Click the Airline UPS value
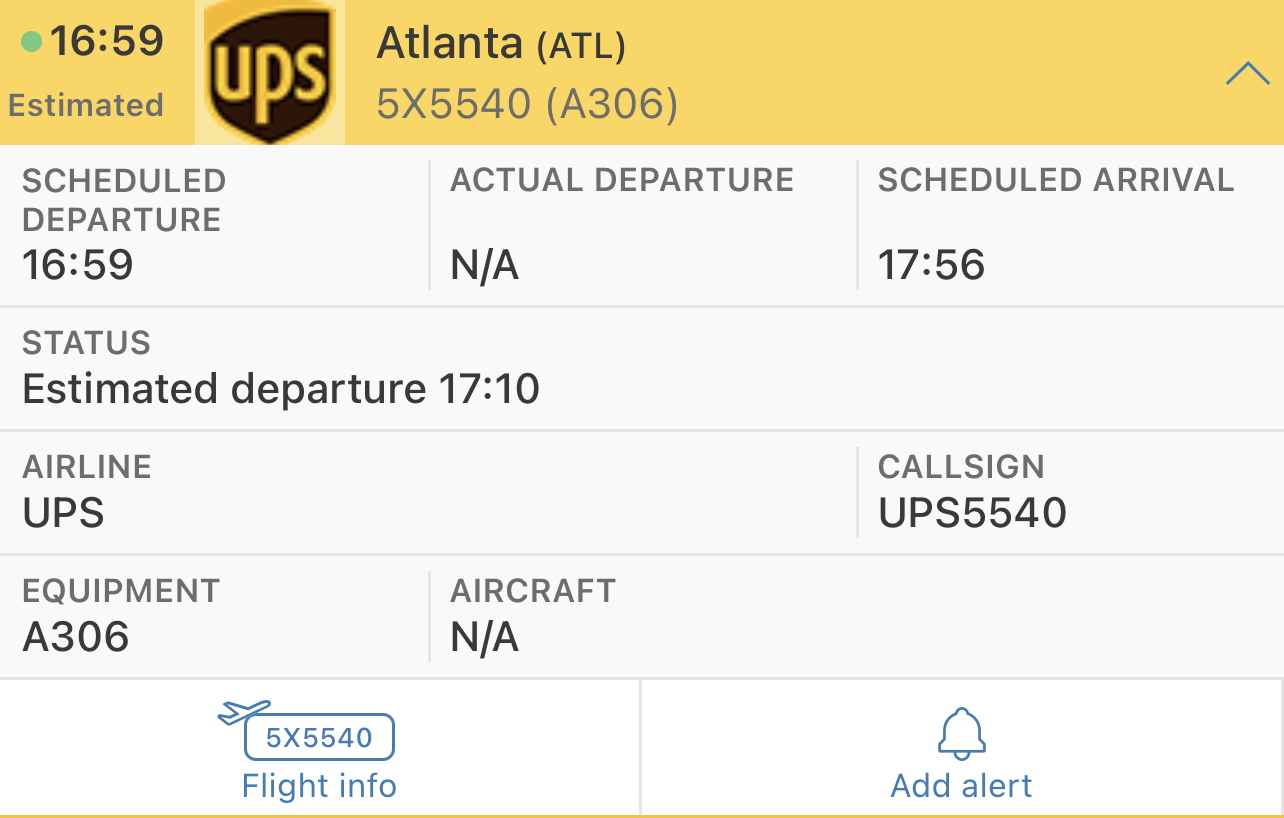1284x818 pixels. pos(63,513)
